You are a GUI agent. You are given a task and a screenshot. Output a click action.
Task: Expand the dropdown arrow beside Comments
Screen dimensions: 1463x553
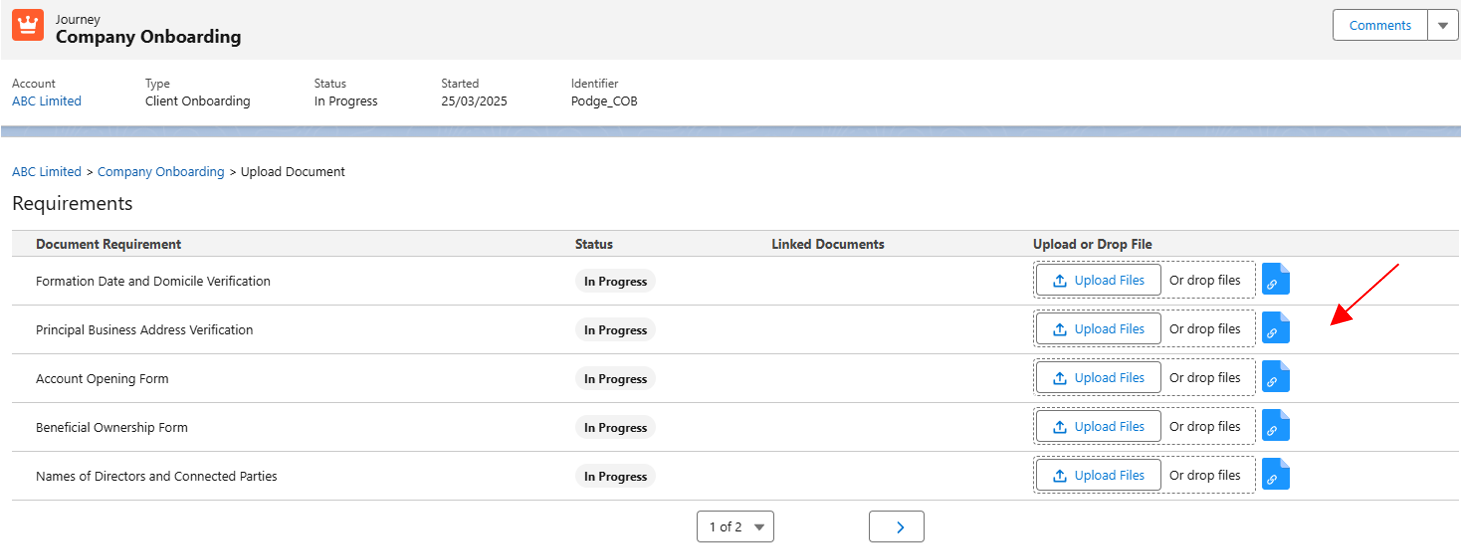pyautogui.click(x=1443, y=25)
